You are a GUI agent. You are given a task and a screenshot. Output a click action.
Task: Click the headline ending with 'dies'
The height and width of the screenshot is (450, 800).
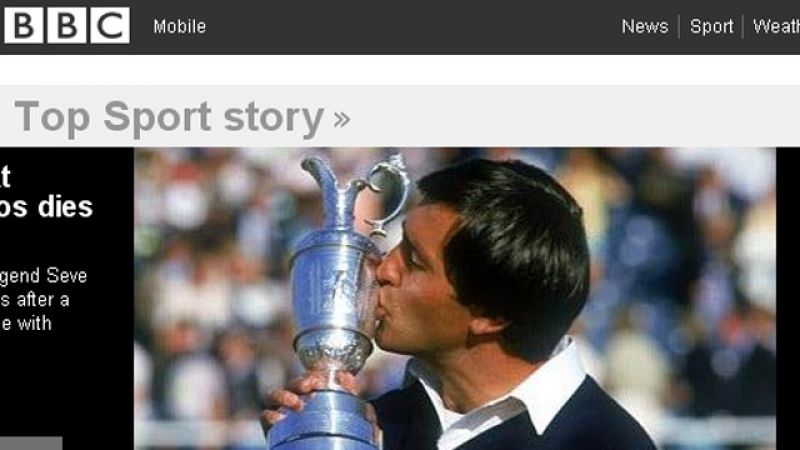(46, 207)
